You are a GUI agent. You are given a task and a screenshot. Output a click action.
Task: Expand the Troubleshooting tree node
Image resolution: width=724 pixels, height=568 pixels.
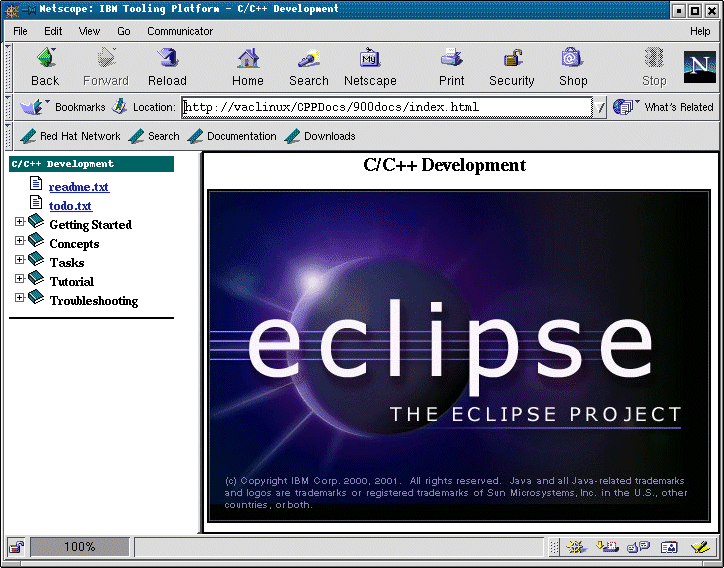(19, 299)
